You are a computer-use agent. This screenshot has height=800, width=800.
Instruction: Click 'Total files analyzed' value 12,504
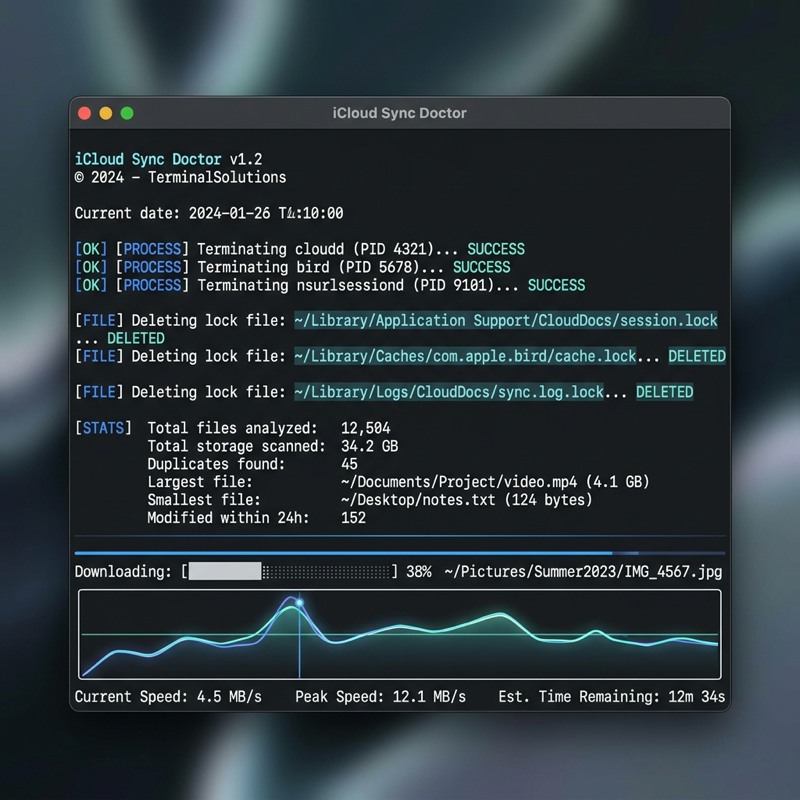click(366, 428)
